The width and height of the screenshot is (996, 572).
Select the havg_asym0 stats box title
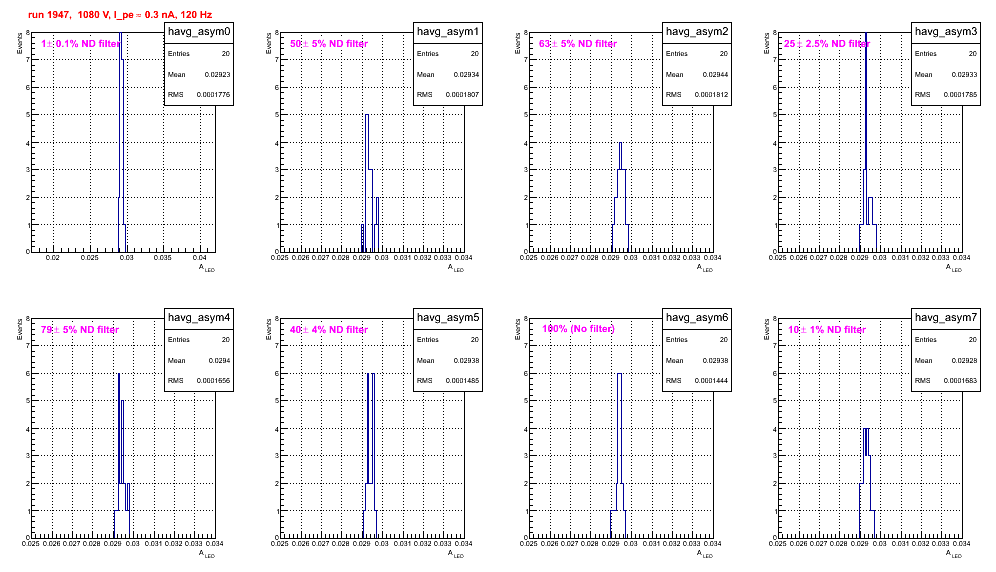click(x=199, y=32)
